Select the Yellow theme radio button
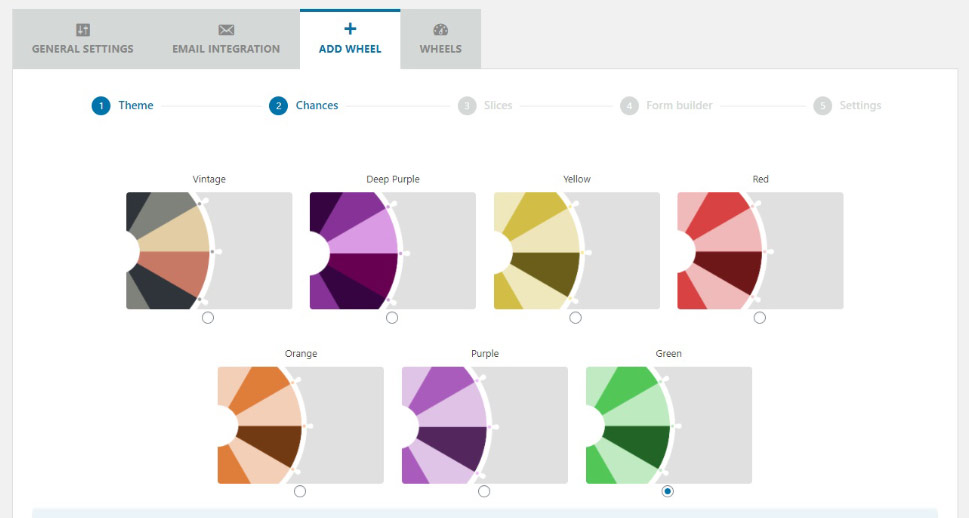 575,318
